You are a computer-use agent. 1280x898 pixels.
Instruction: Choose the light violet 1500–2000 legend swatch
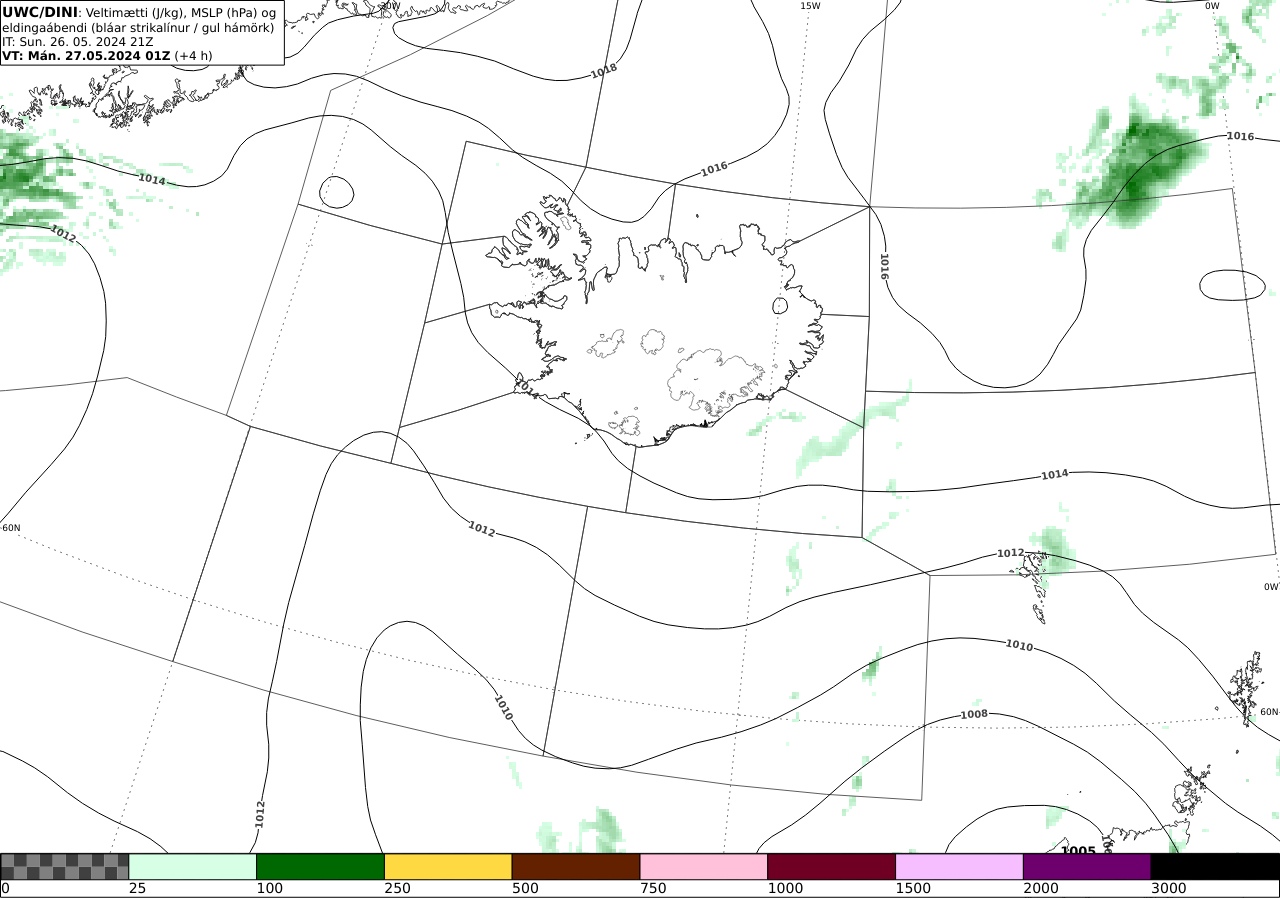(x=960, y=866)
